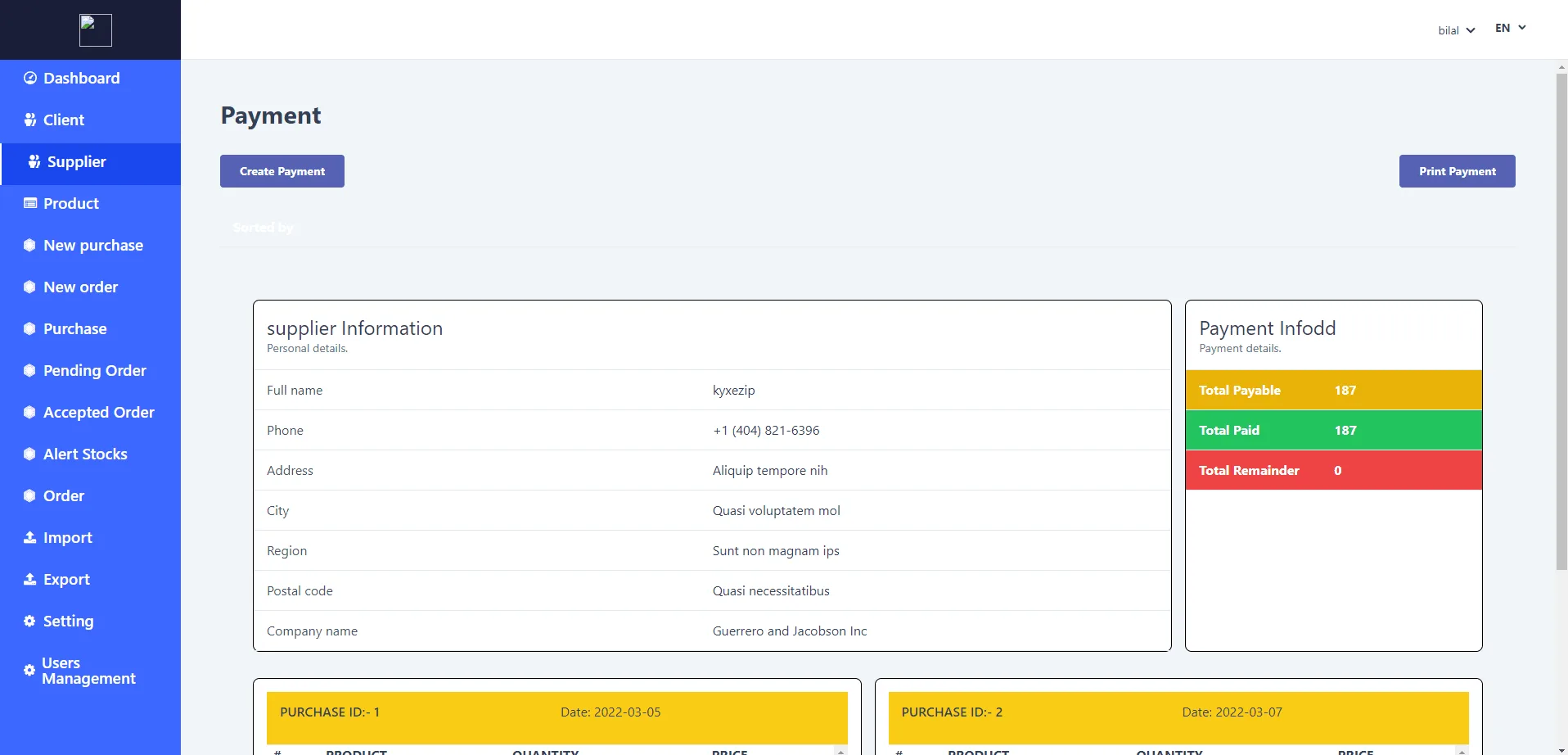This screenshot has width=1568, height=755.
Task: Click the Sorted by label
Action: [x=263, y=228]
